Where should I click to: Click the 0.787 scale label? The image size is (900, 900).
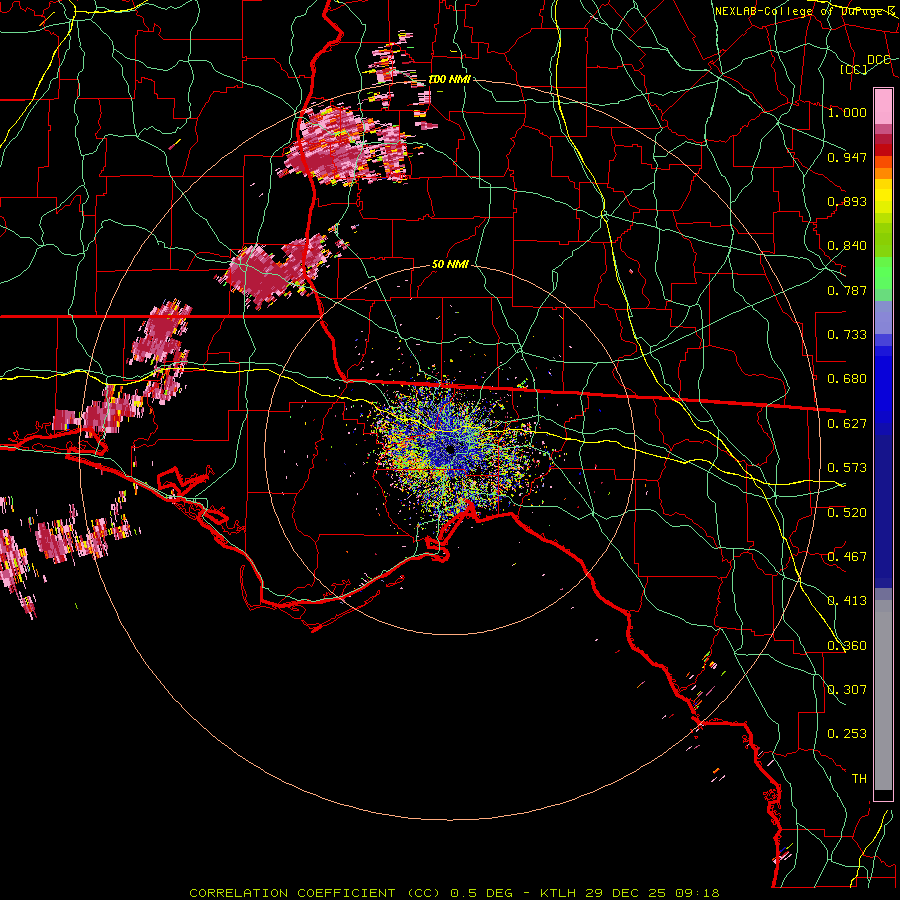click(847, 290)
